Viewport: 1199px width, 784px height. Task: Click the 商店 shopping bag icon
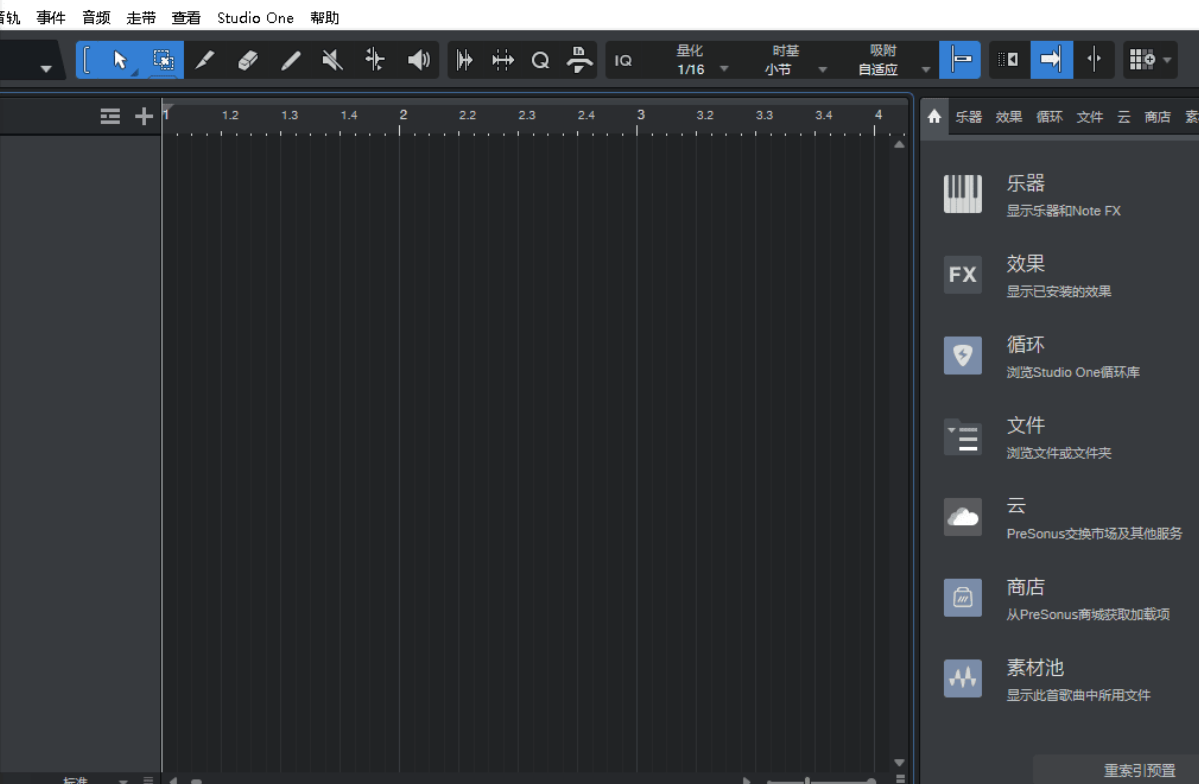[963, 598]
